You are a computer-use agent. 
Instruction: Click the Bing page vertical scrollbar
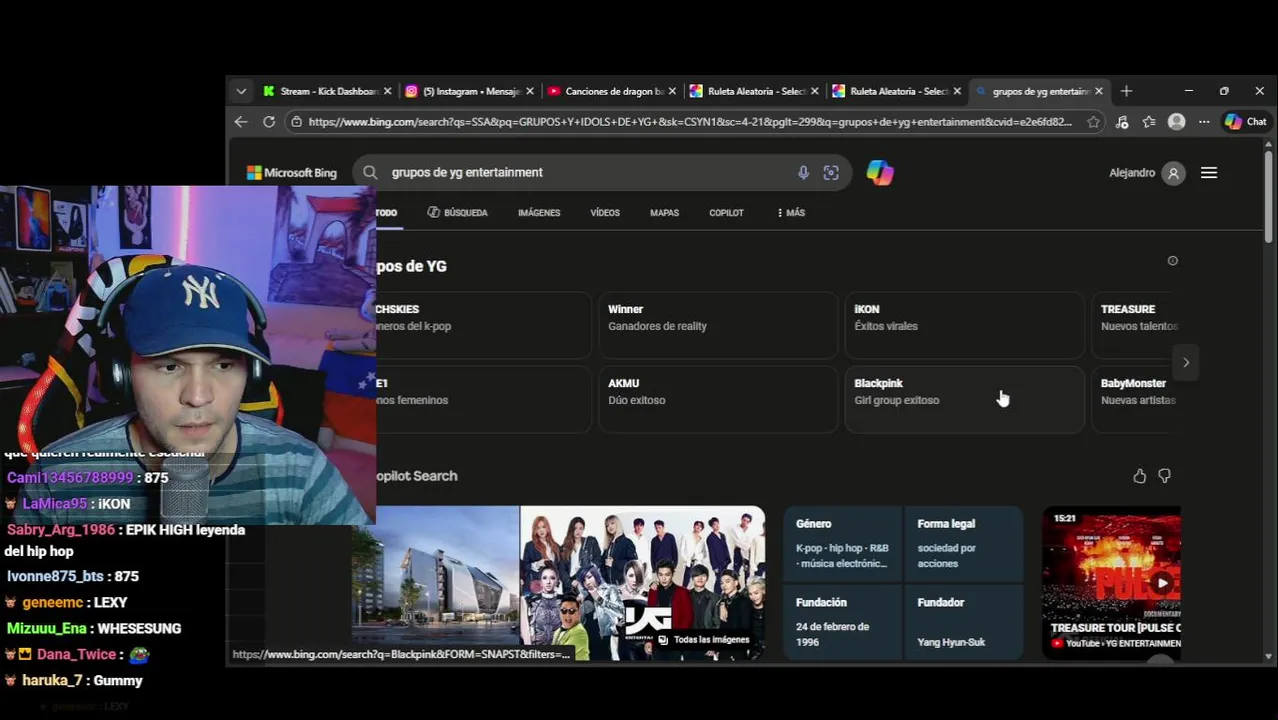1269,195
